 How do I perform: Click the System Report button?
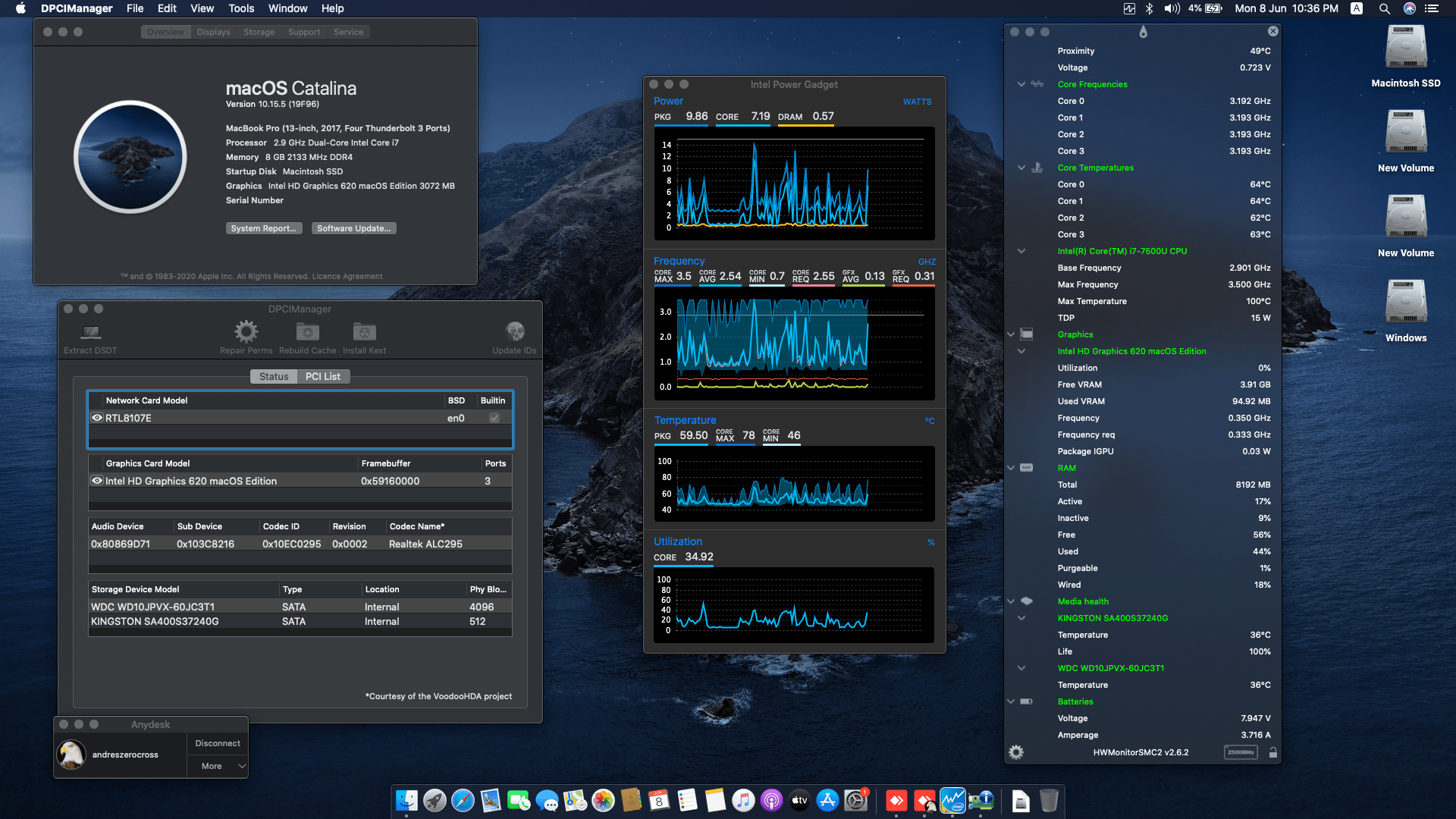click(264, 227)
